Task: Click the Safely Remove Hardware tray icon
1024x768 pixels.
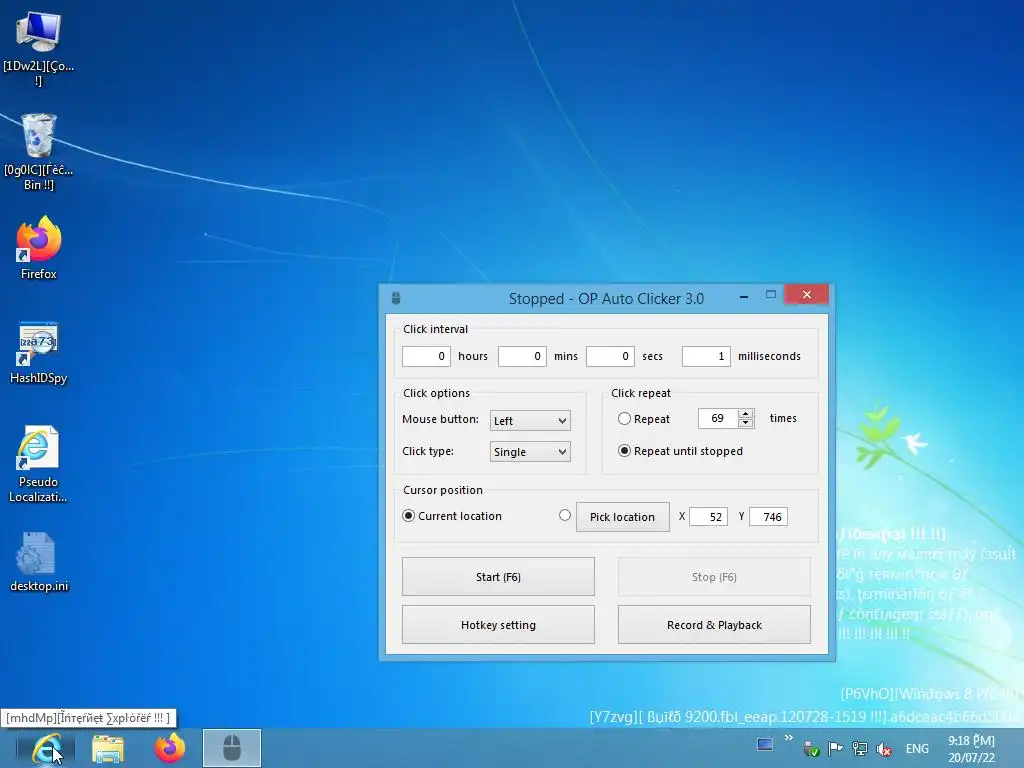Action: click(x=811, y=749)
